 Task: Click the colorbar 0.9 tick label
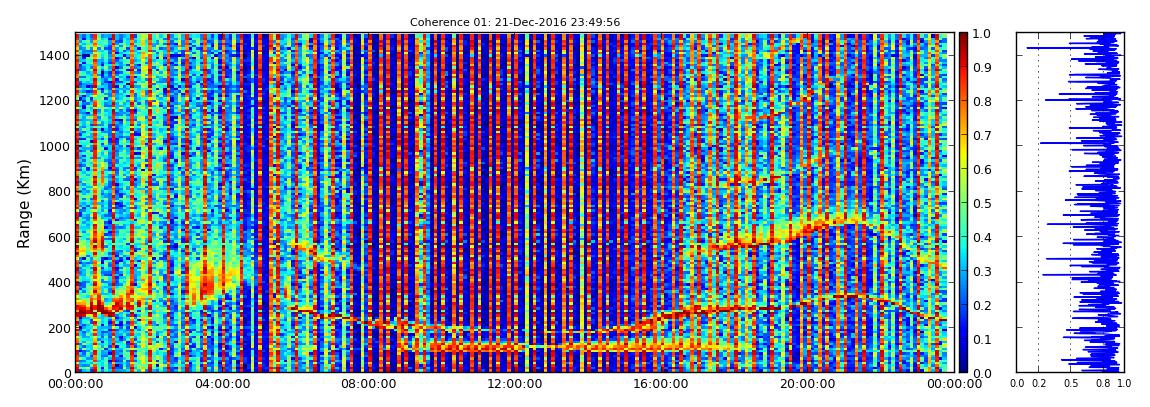pos(981,67)
